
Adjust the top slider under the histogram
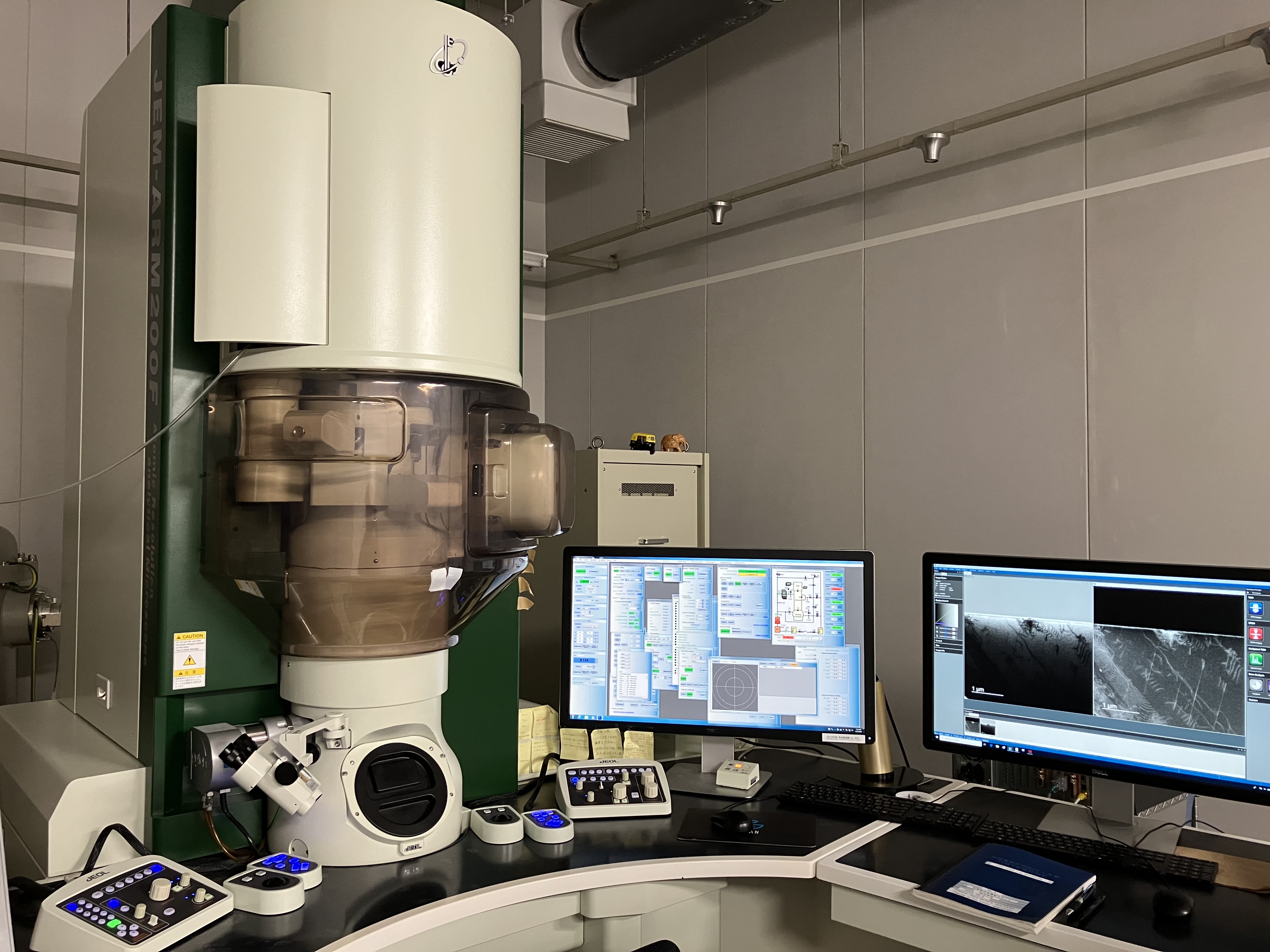tap(946, 628)
